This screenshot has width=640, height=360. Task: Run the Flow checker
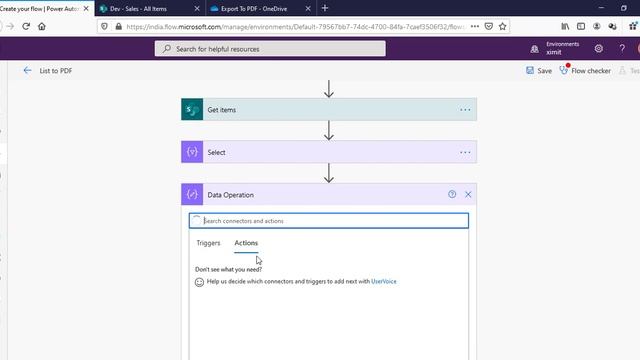click(x=585, y=71)
